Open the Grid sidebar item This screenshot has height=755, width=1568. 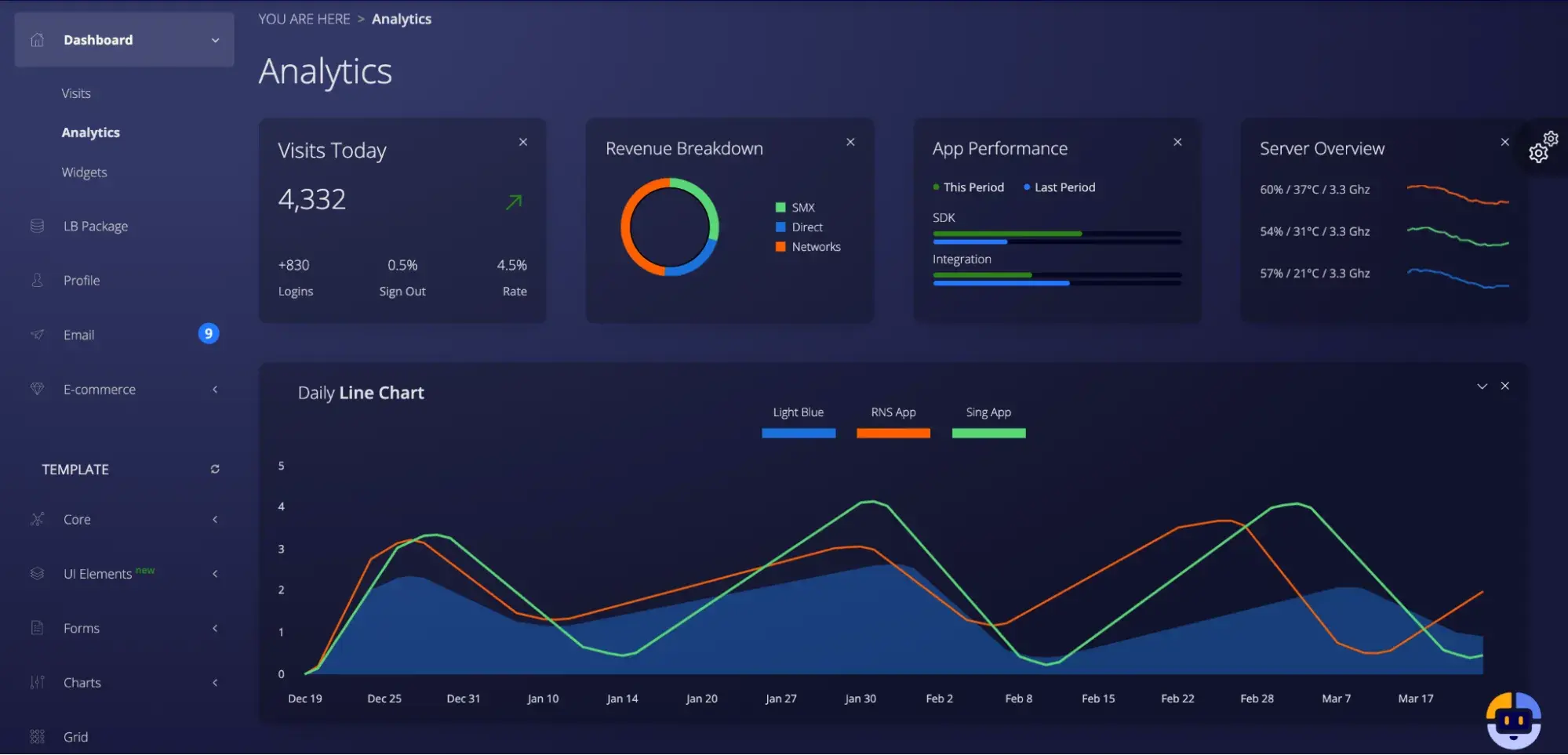[x=75, y=737]
